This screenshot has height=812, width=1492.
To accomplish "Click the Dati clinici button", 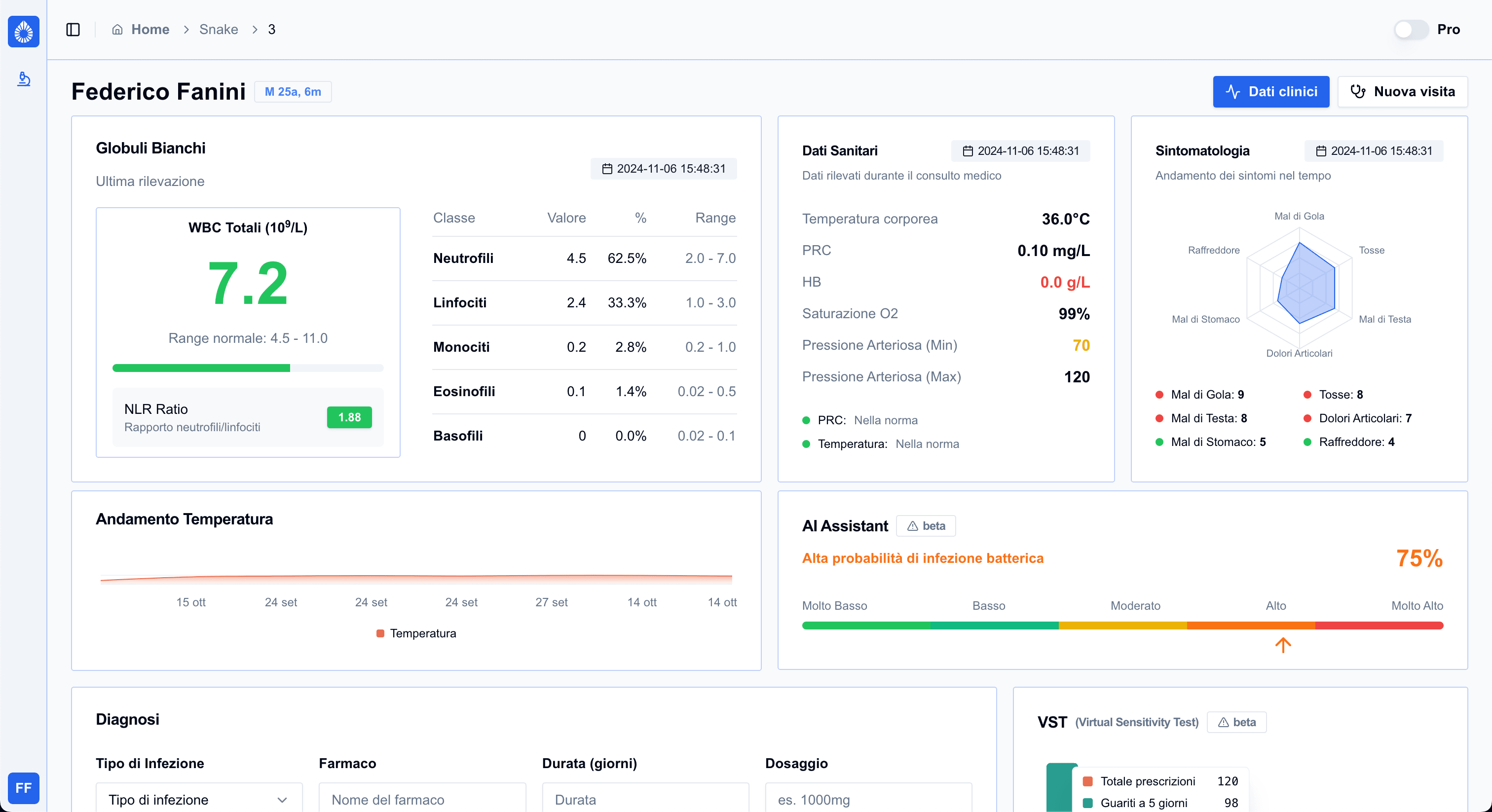I will [x=1271, y=91].
